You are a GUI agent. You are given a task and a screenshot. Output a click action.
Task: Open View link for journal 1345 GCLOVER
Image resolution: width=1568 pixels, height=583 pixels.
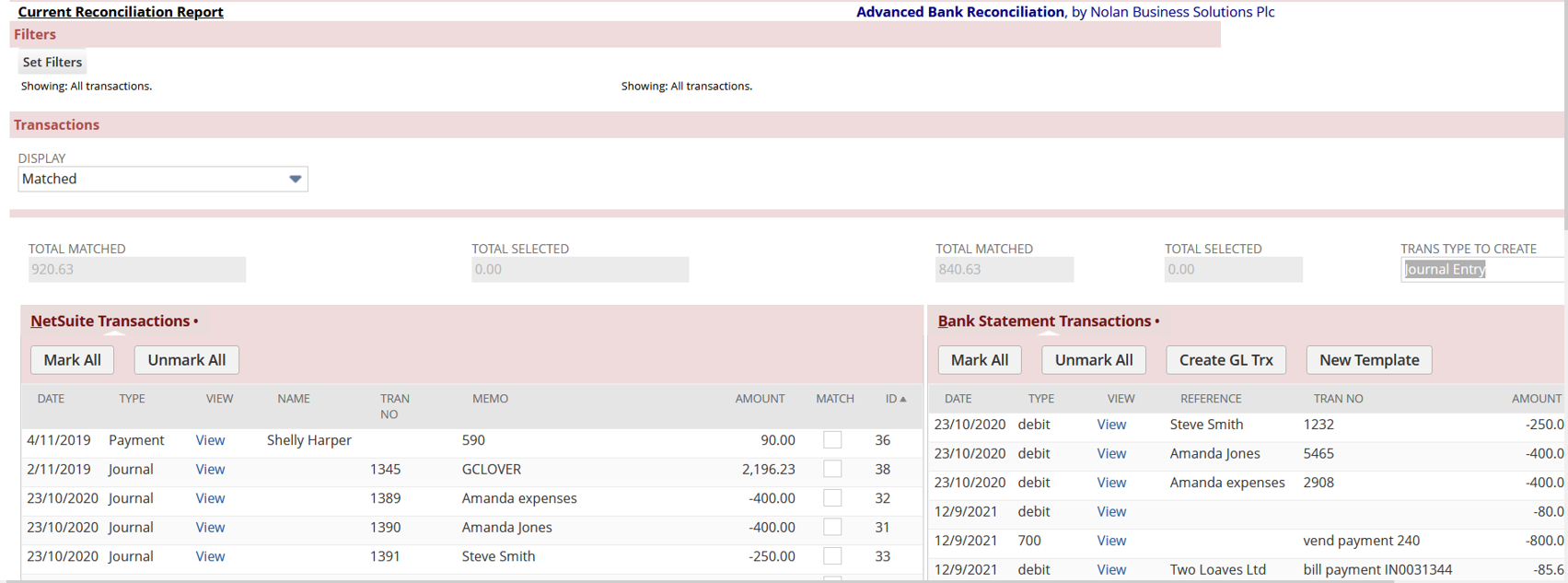coord(210,470)
